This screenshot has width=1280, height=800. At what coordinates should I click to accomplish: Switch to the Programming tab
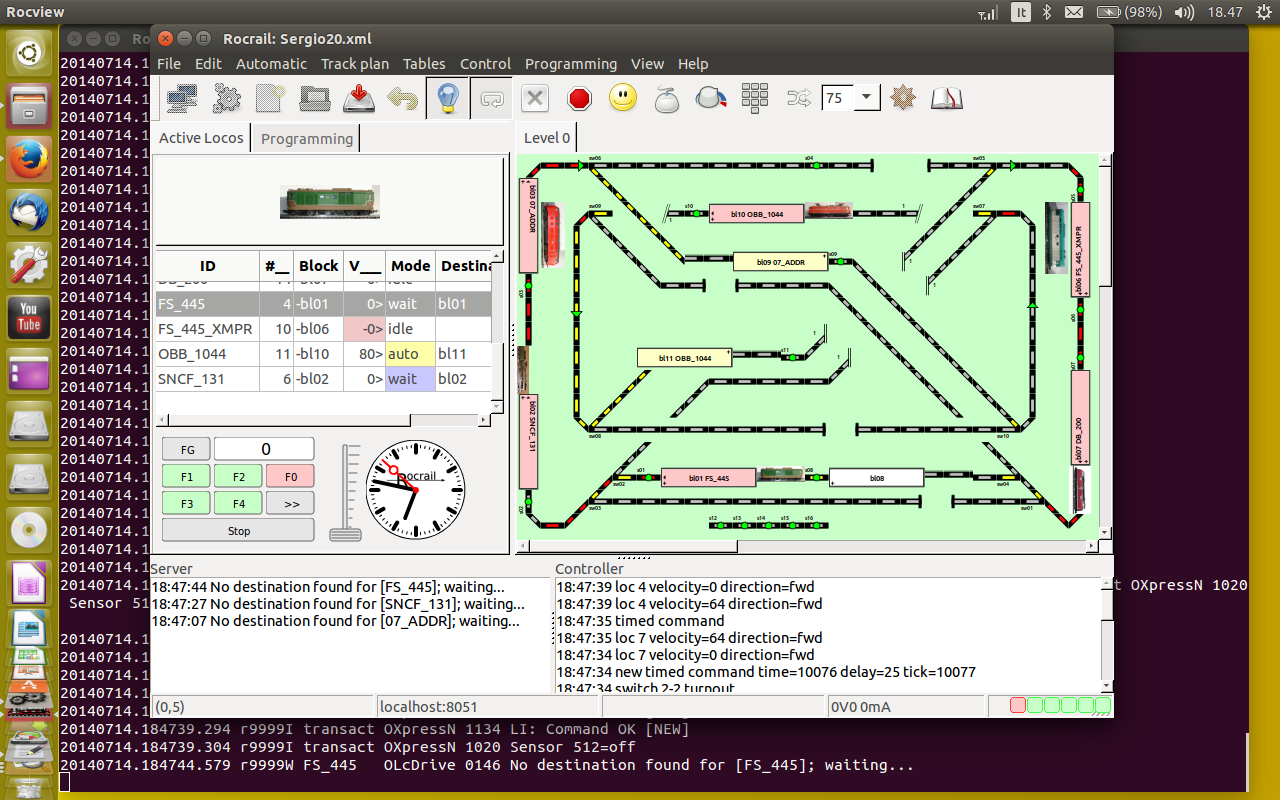307,138
